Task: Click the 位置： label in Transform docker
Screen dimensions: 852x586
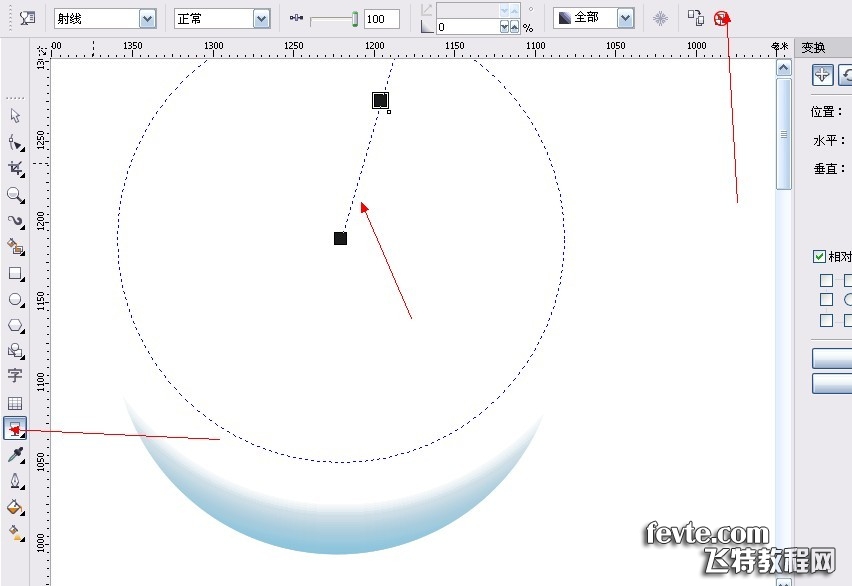Action: click(826, 112)
